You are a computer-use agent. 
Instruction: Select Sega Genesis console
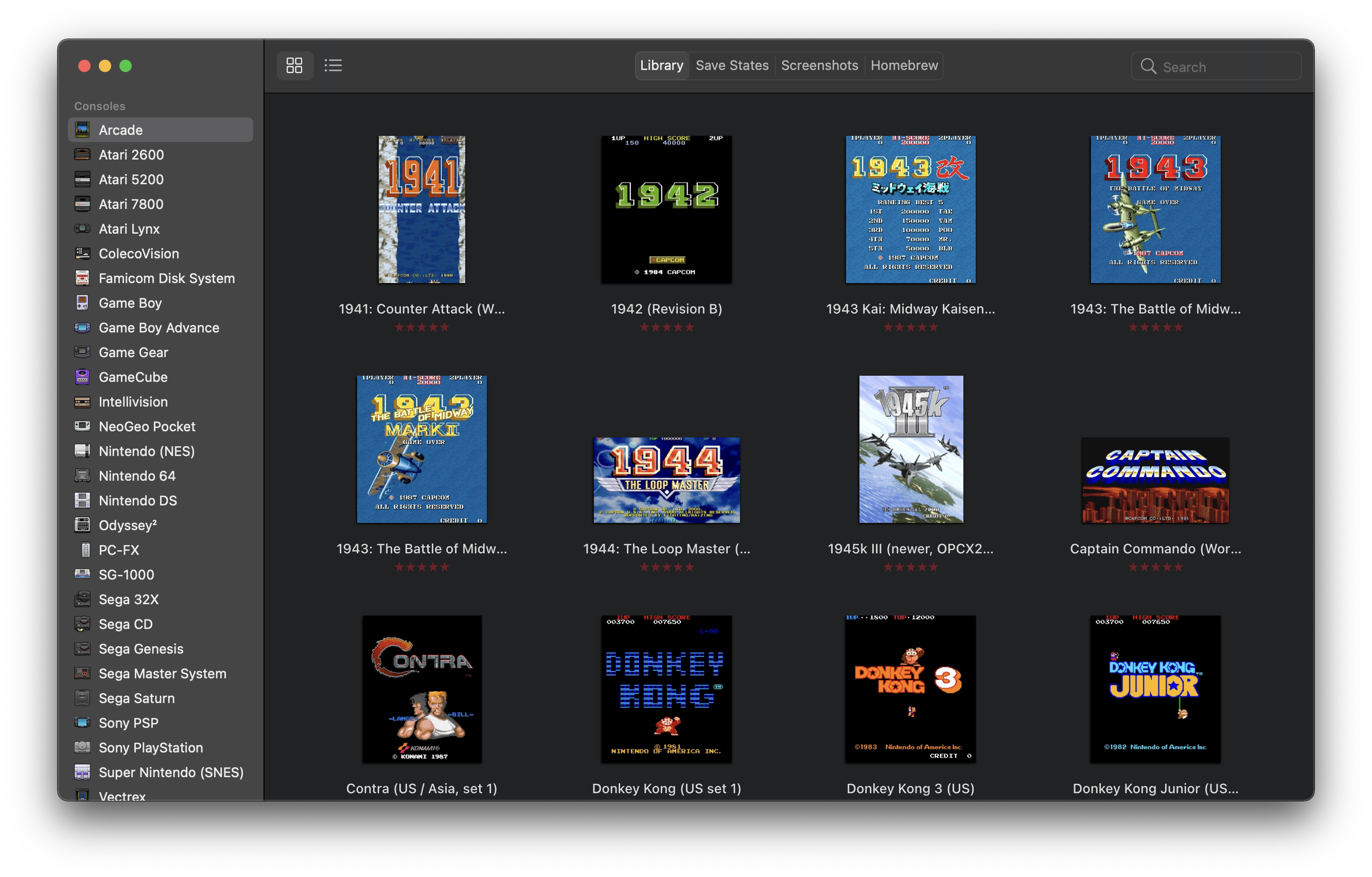coord(140,649)
